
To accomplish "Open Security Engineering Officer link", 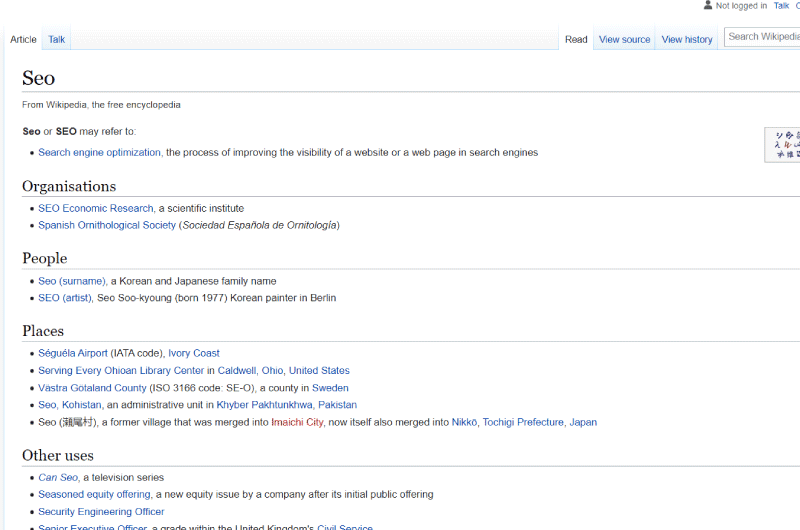I will pos(101,512).
